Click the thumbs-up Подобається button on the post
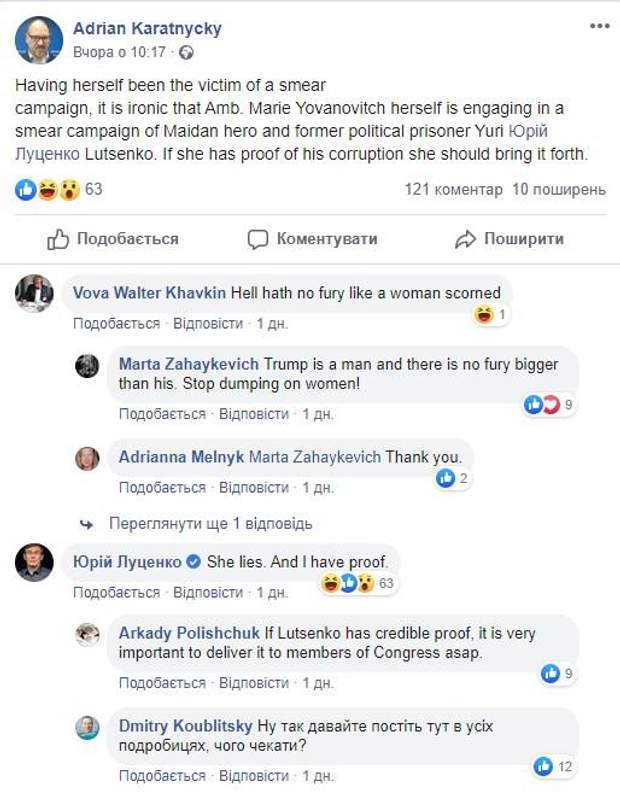Screen dimensions: 620x794 point(113,239)
